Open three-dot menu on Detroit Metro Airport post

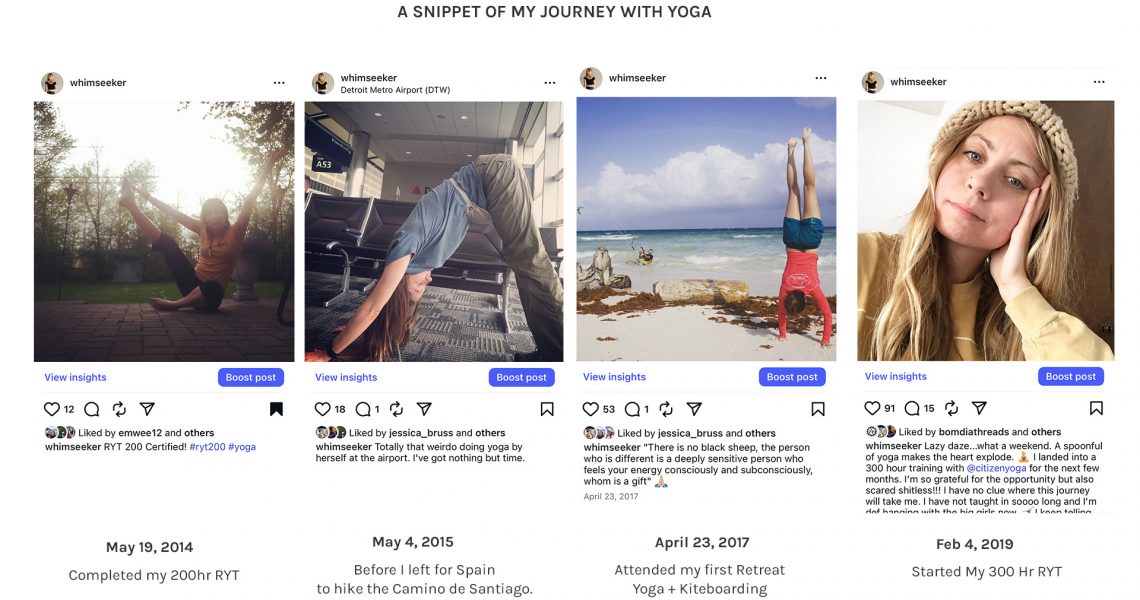click(x=549, y=83)
